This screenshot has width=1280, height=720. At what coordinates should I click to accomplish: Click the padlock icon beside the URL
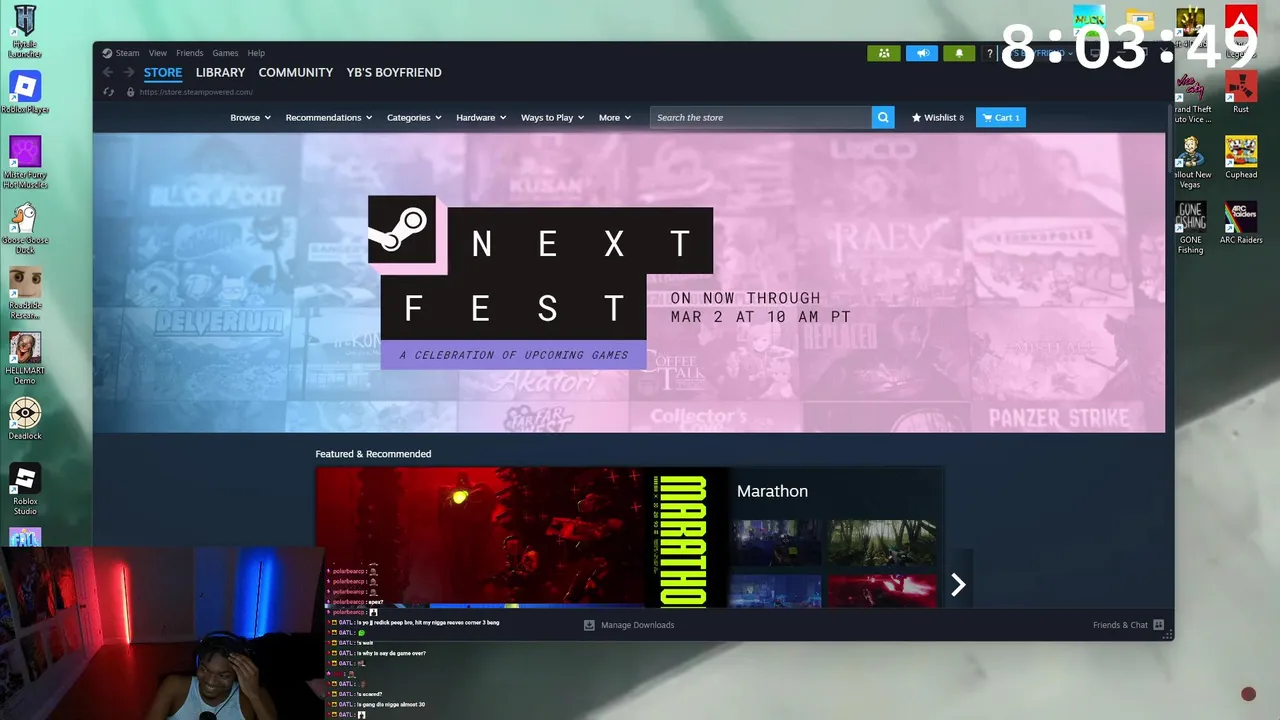tap(130, 92)
